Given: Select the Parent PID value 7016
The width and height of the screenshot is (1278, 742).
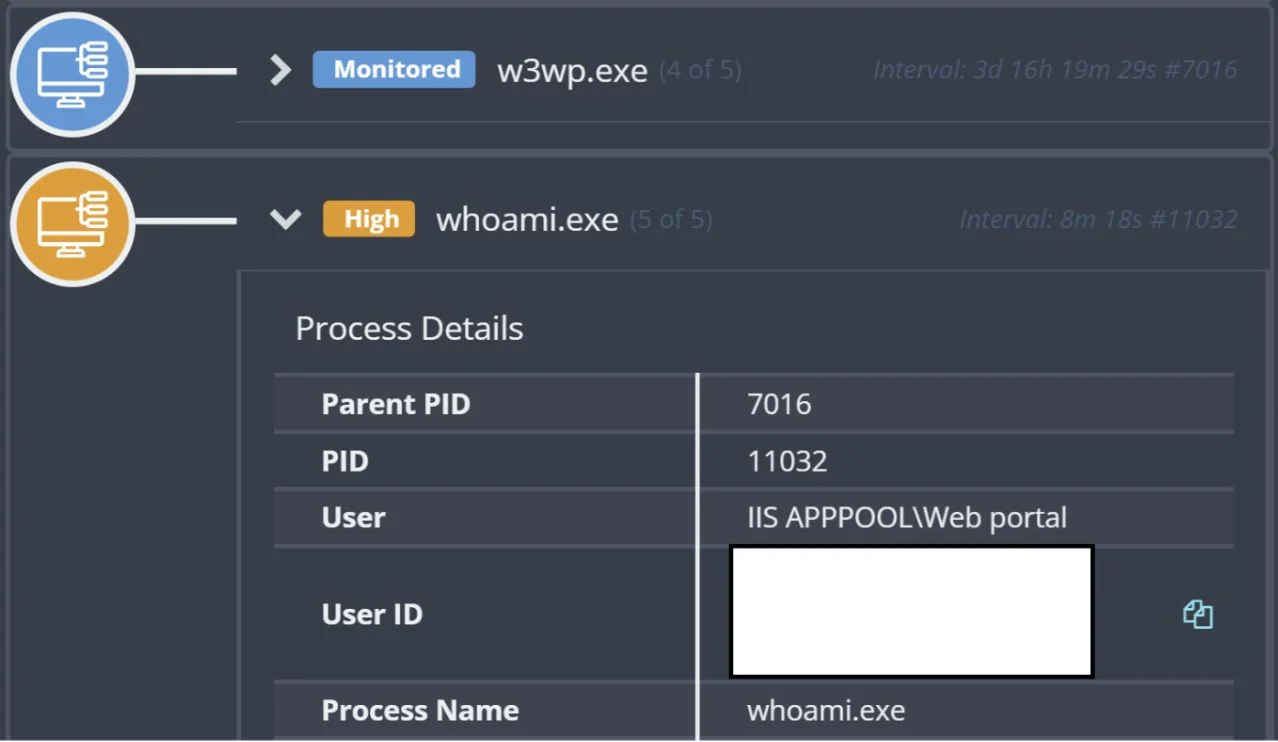Looking at the screenshot, I should [x=780, y=404].
